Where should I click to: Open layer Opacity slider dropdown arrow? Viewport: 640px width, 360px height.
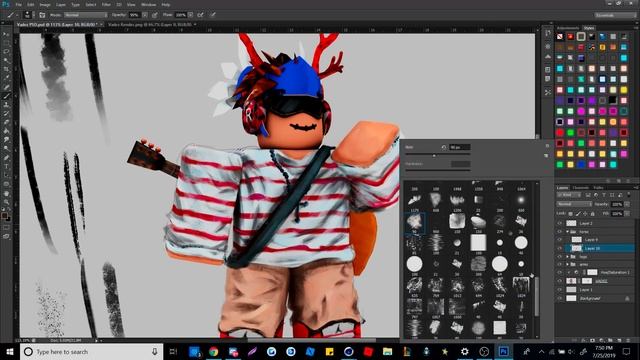pos(627,204)
